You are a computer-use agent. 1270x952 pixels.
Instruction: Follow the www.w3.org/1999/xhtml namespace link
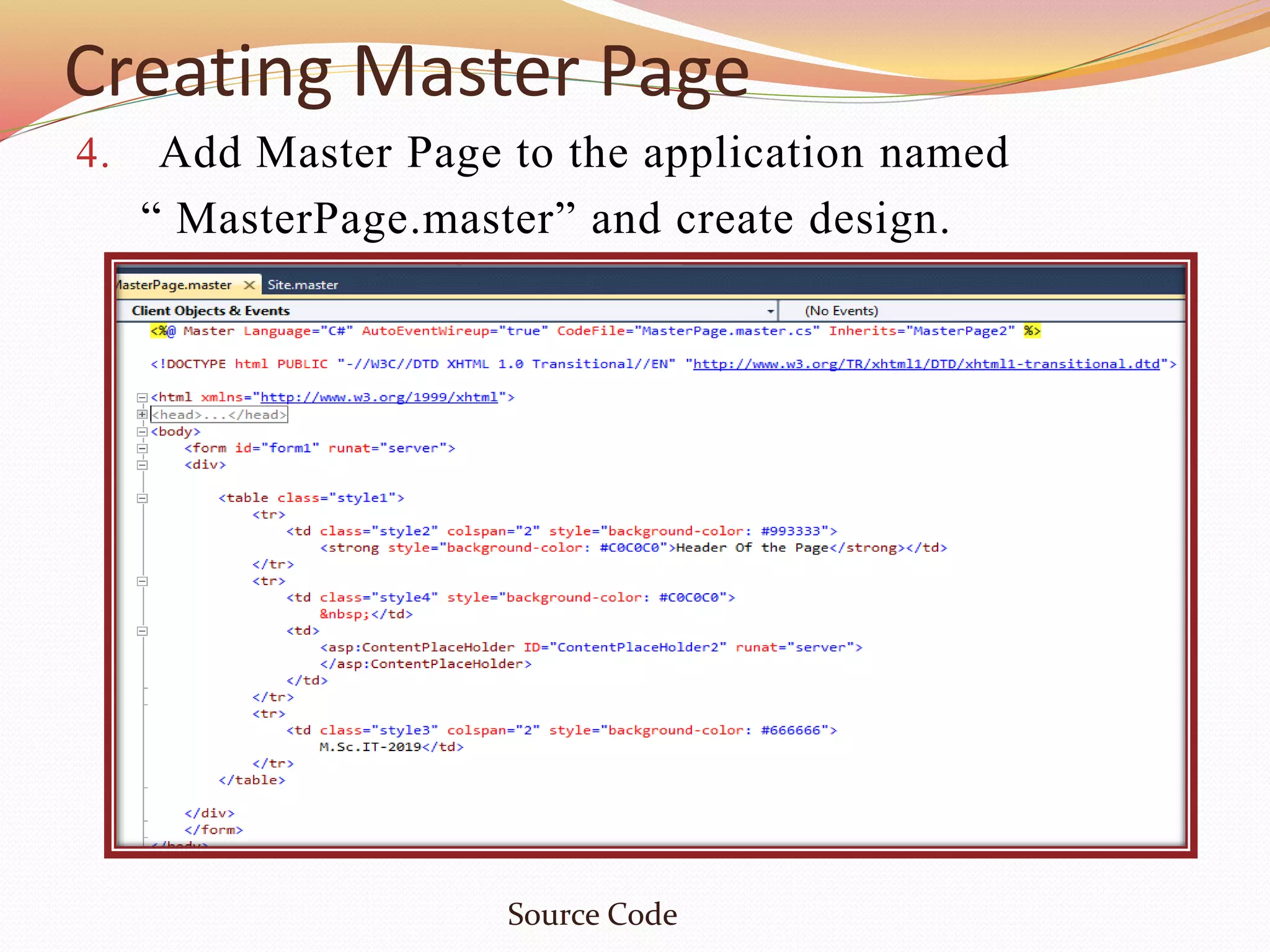379,397
